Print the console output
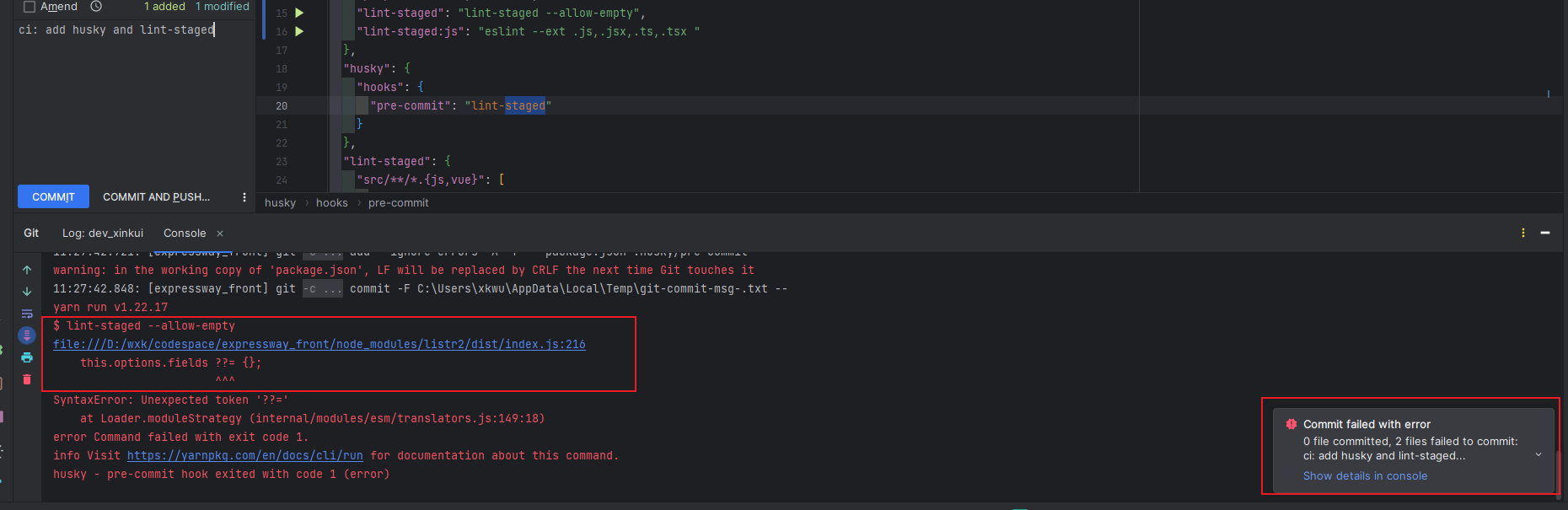Viewport: 1568px width, 510px height. click(x=27, y=357)
